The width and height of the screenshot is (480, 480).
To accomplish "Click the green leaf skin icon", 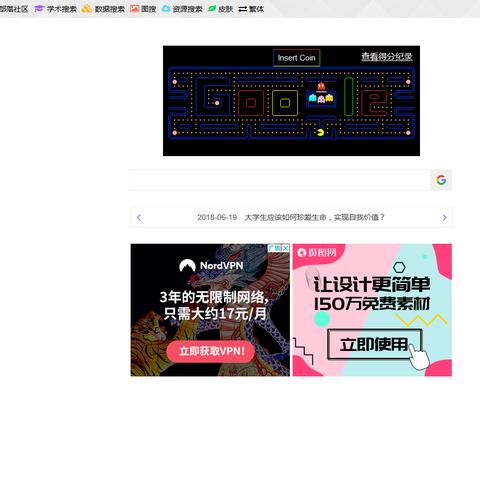I will click(x=212, y=9).
